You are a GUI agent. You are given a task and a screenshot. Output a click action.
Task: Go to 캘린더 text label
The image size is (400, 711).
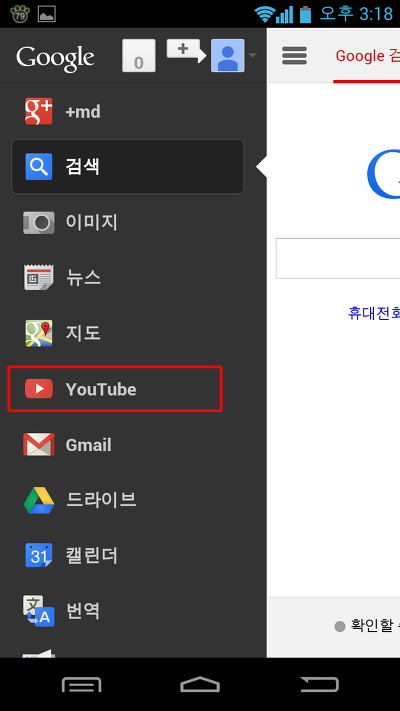[92, 555]
